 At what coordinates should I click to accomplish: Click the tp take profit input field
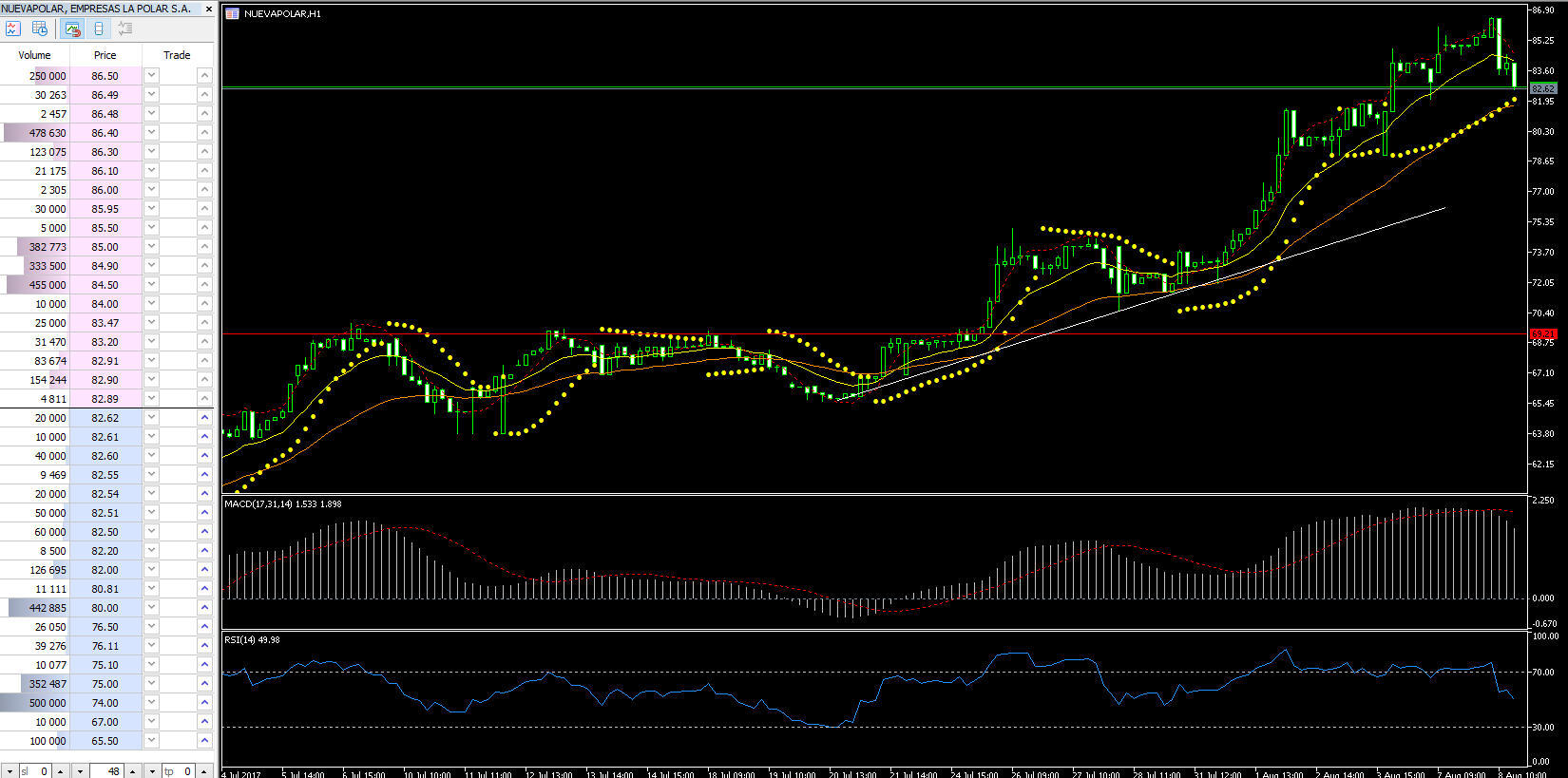tap(179, 771)
